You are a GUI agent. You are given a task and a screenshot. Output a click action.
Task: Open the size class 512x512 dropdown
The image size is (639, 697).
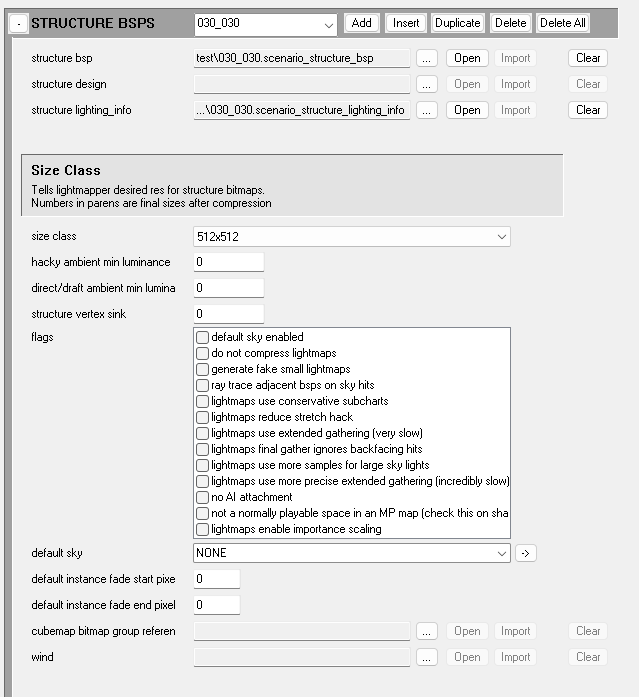(352, 237)
